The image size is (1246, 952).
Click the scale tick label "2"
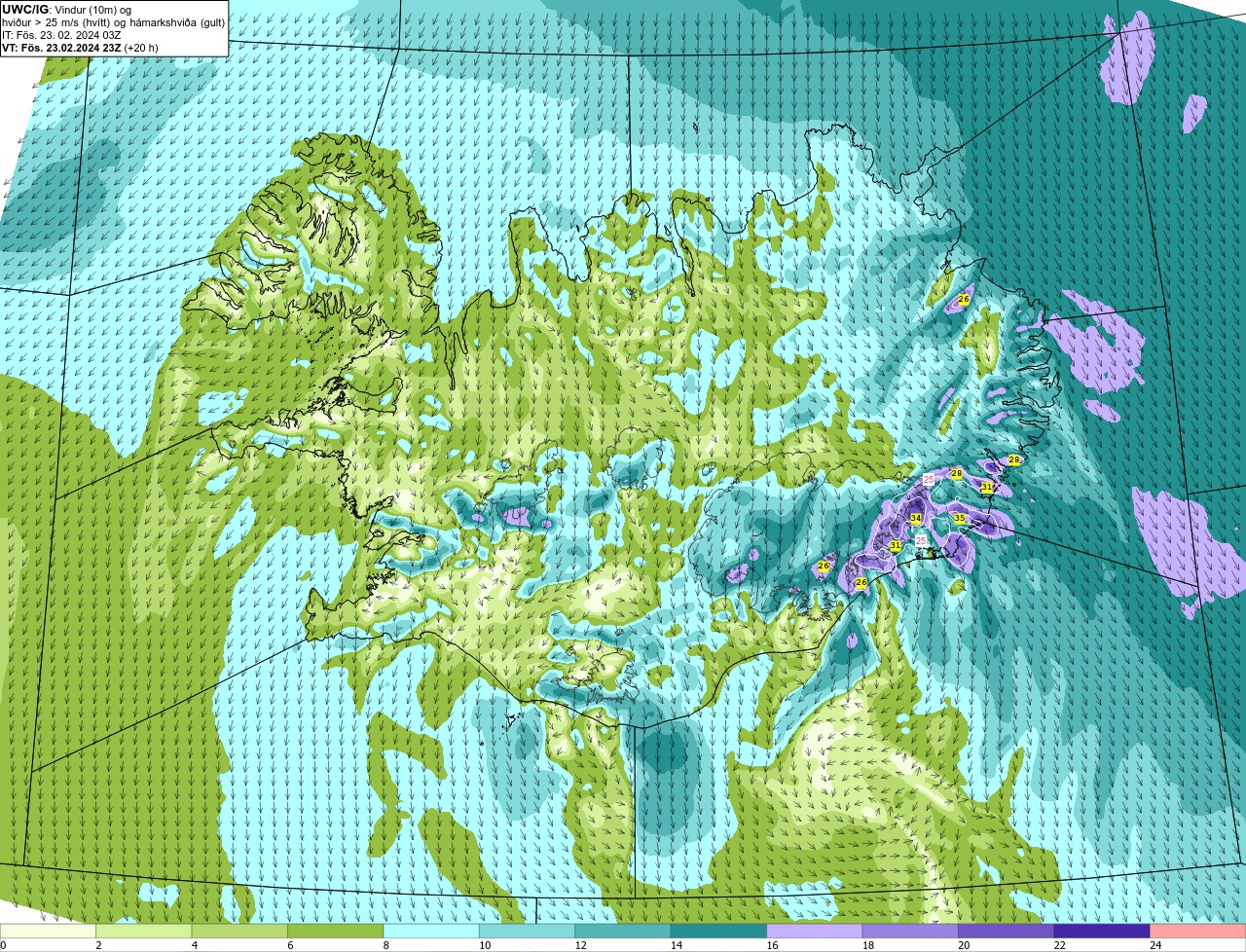[x=98, y=945]
